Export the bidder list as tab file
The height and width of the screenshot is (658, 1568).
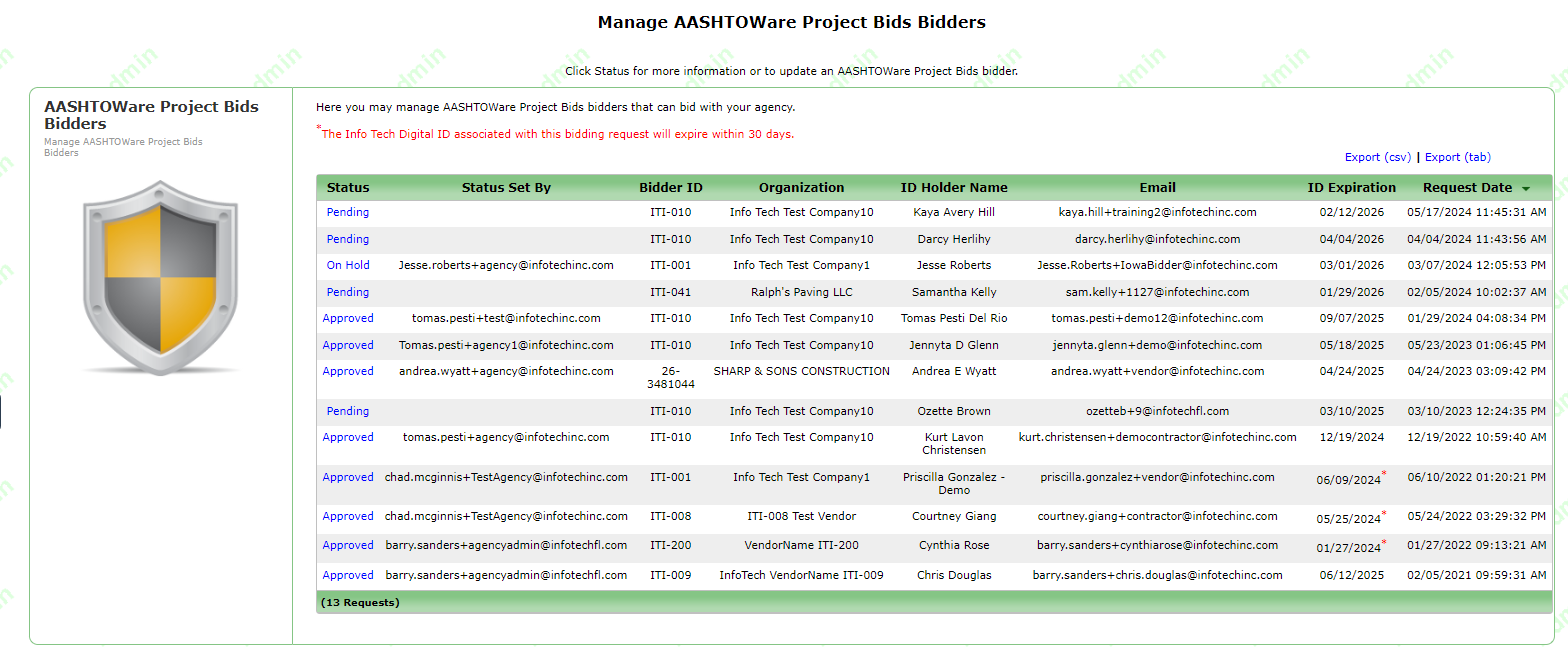[1457, 157]
